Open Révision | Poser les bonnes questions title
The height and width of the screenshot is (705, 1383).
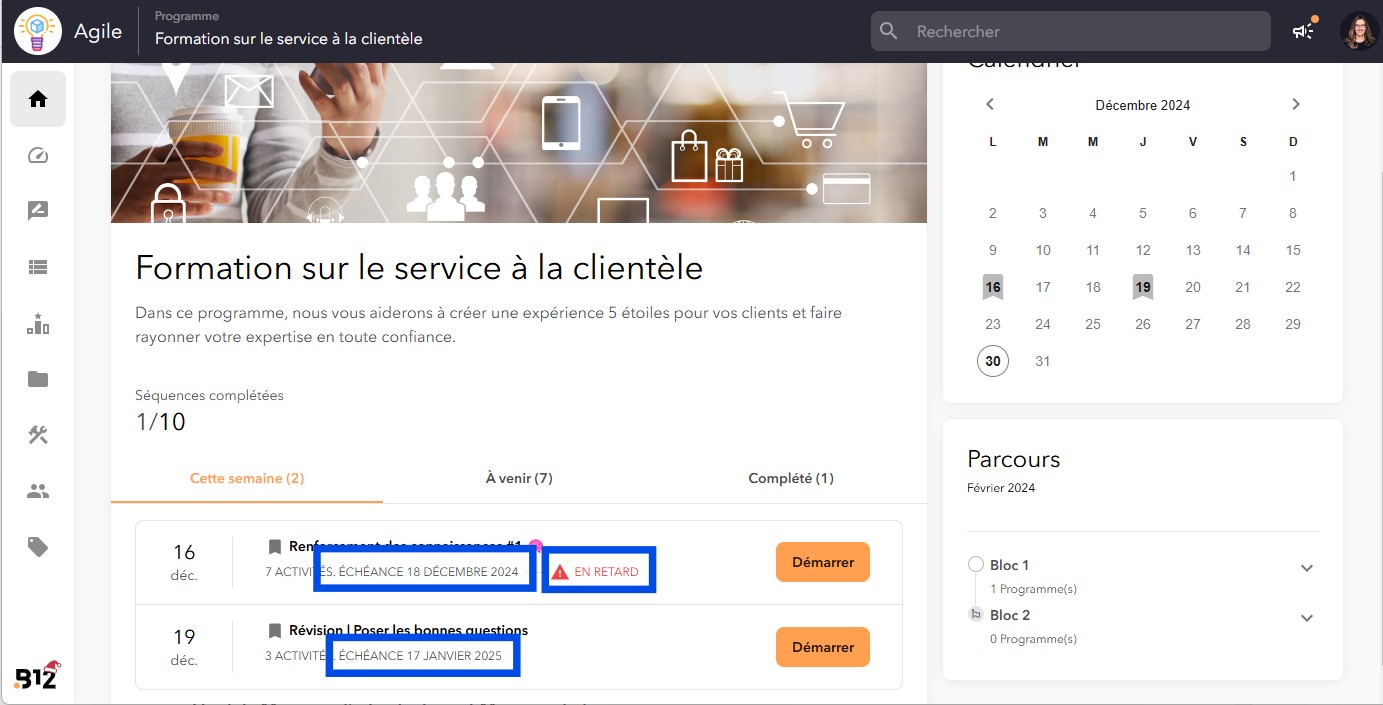(x=408, y=630)
